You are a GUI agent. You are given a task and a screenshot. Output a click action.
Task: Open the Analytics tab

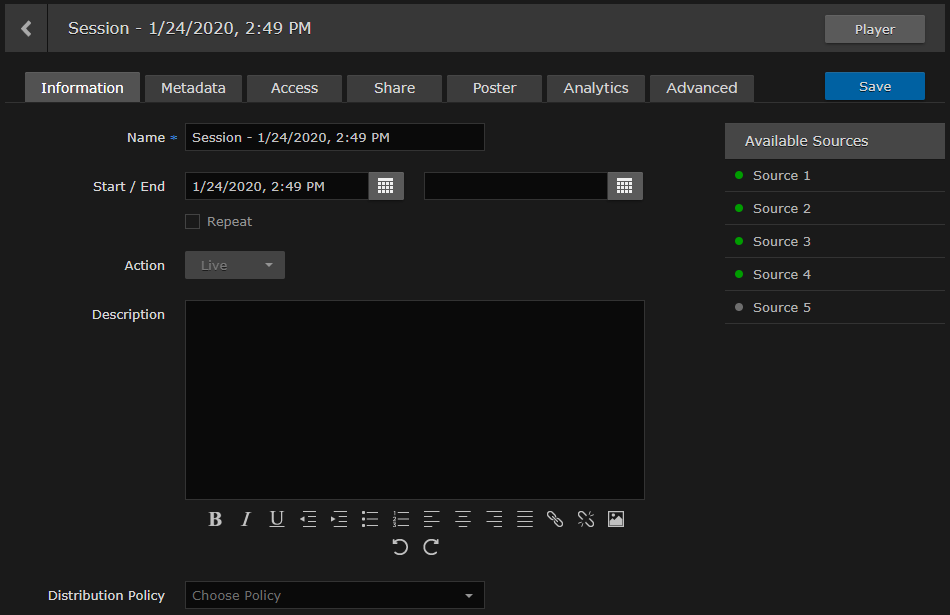[596, 88]
